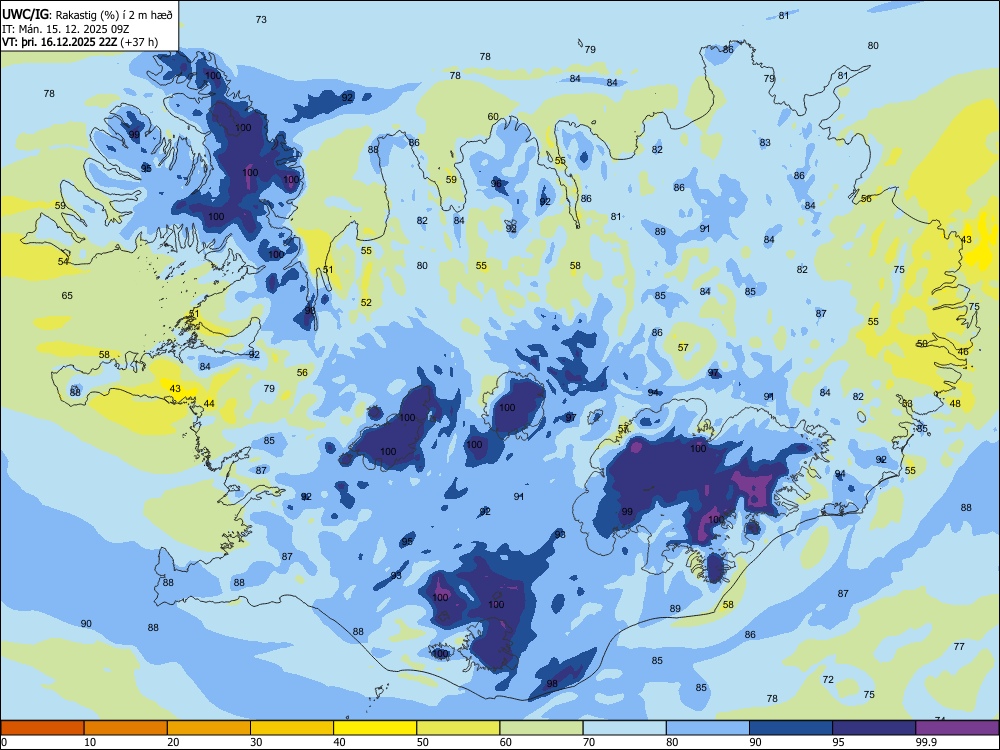The image size is (1000, 750).
Task: Click the humidity value '77' in the southeast sea
Action: pos(959,647)
